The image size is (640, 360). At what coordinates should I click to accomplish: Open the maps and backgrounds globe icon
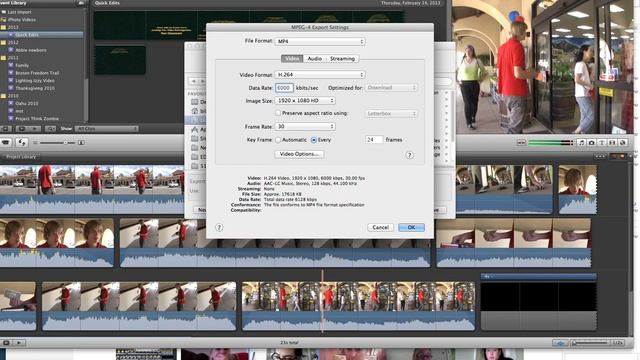[x=622, y=142]
